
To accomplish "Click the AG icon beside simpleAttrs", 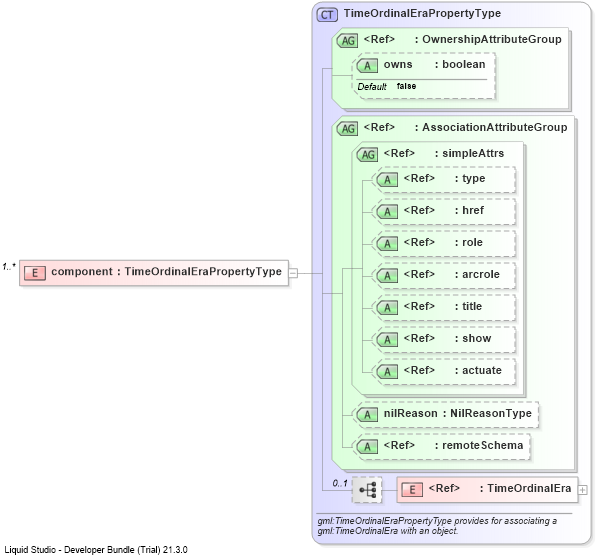I will point(367,155).
